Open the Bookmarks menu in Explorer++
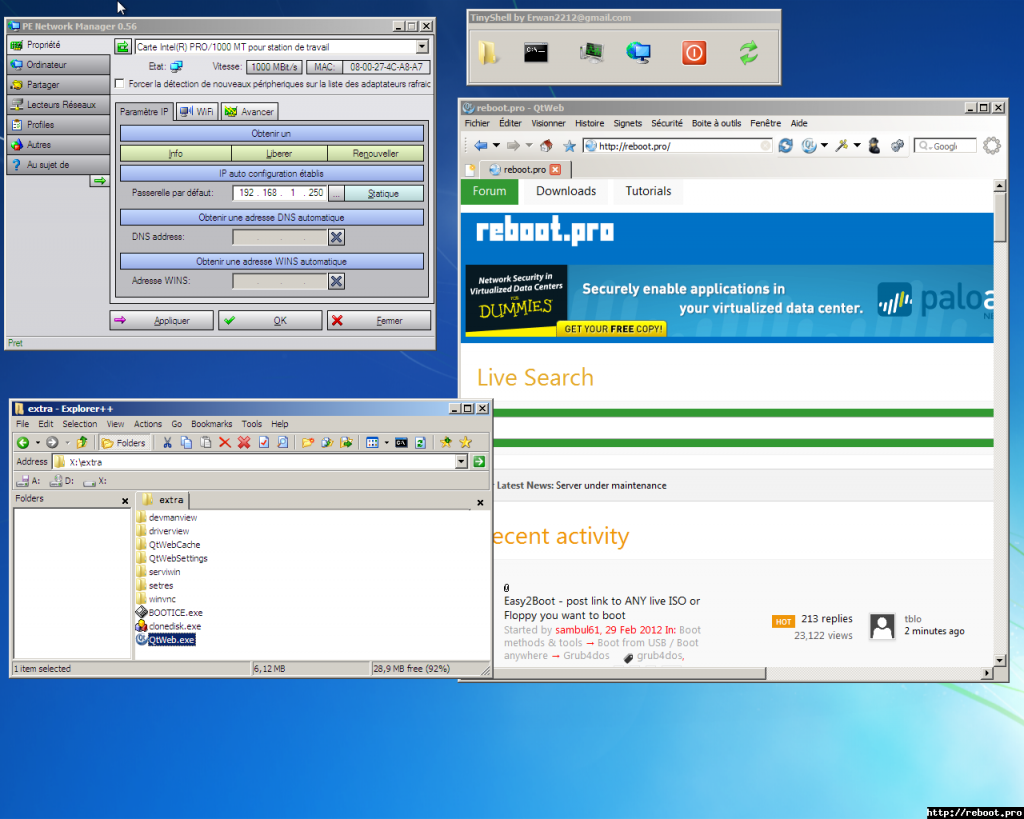This screenshot has width=1024, height=819. point(211,424)
